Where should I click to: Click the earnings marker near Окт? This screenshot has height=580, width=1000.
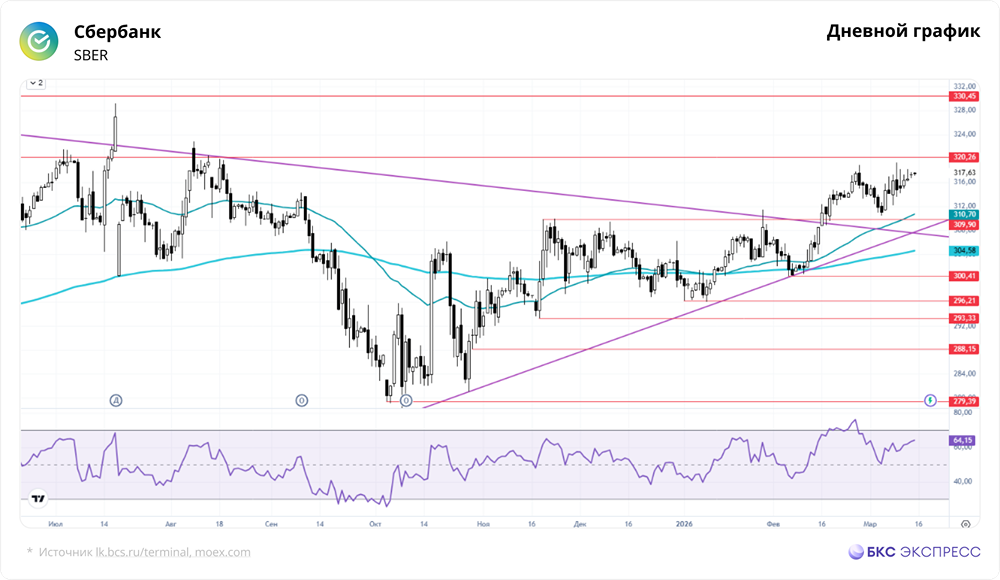click(406, 401)
